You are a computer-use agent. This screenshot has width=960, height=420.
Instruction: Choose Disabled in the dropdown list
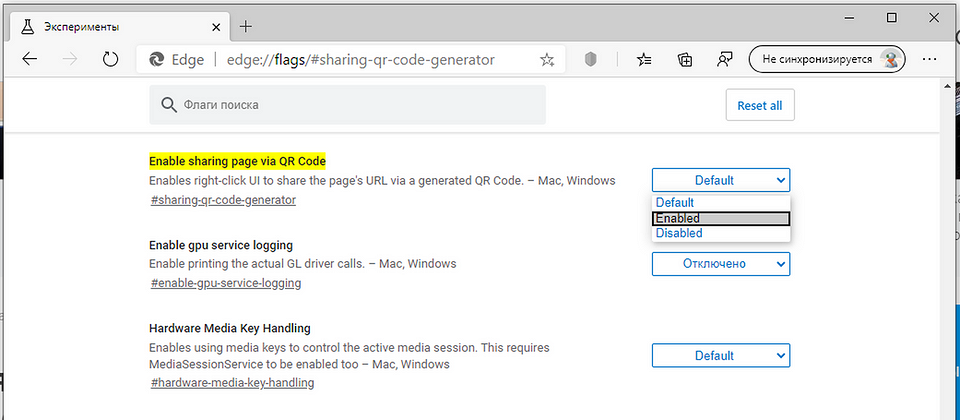pyautogui.click(x=721, y=233)
